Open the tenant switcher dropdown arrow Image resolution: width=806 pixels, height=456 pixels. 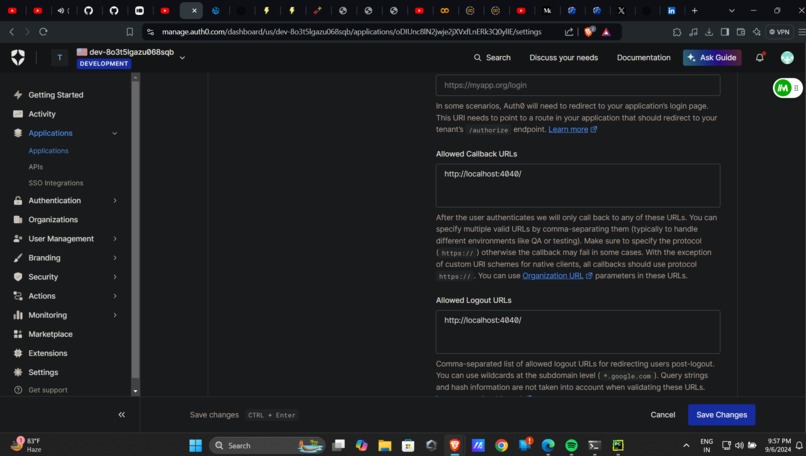[x=182, y=58]
